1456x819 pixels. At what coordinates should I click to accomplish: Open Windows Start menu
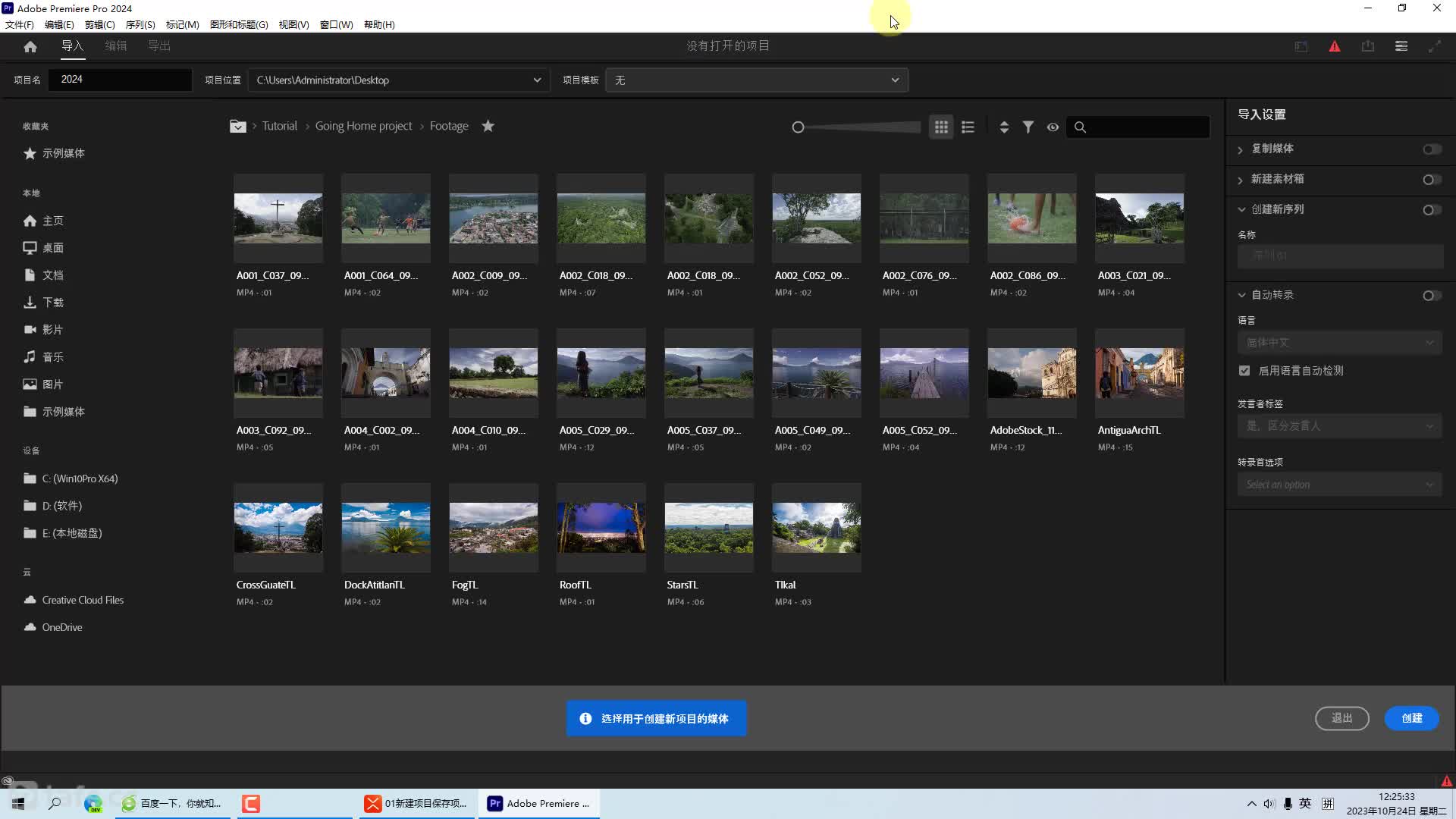click(18, 804)
